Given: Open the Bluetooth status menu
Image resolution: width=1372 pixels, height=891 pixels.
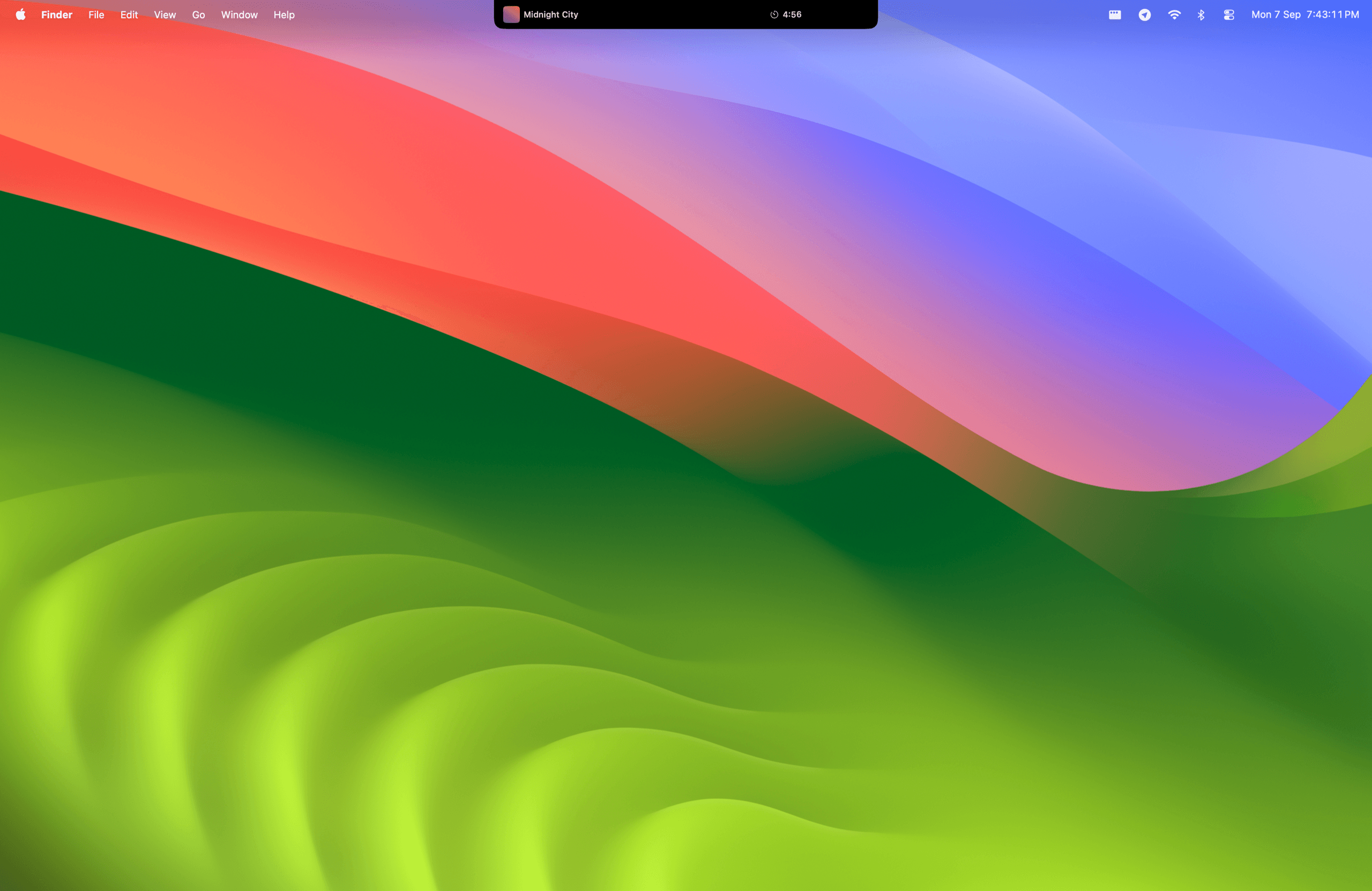Looking at the screenshot, I should click(x=1201, y=14).
